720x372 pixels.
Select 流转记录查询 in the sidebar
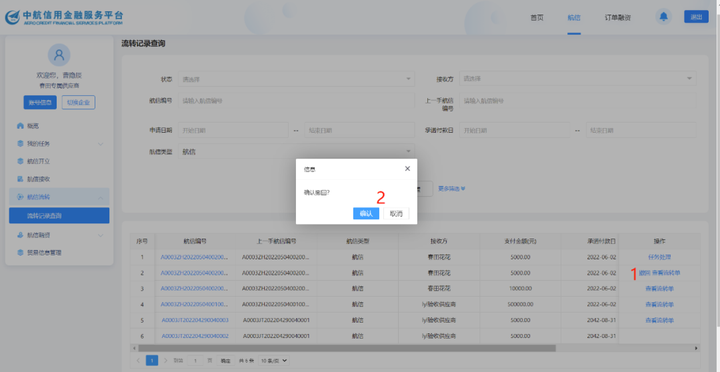click(x=59, y=215)
